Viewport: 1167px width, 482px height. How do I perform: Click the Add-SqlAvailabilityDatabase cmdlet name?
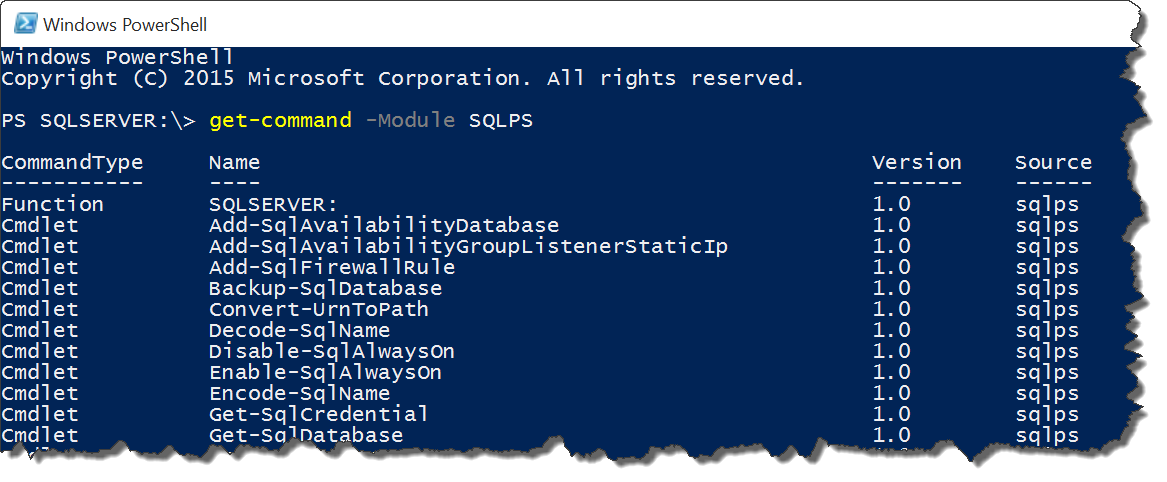384,225
